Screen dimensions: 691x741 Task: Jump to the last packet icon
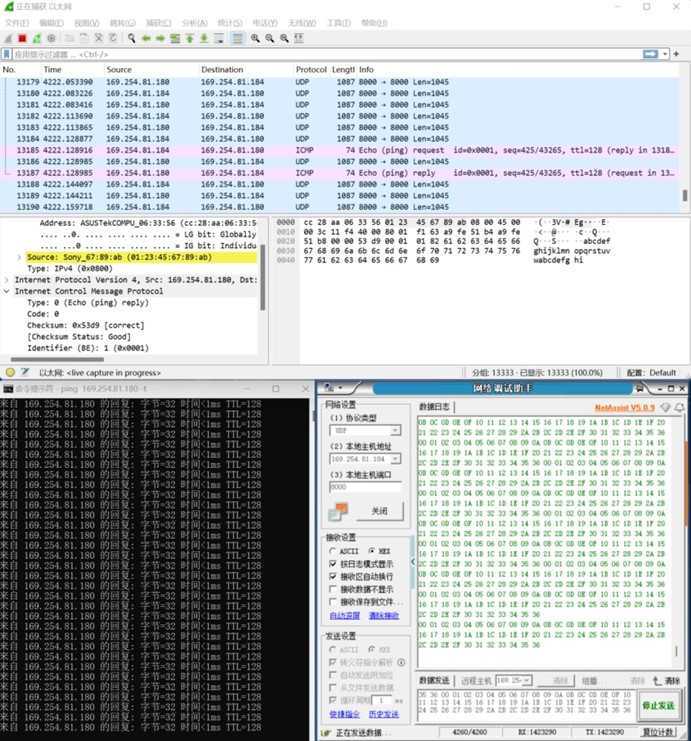click(204, 38)
